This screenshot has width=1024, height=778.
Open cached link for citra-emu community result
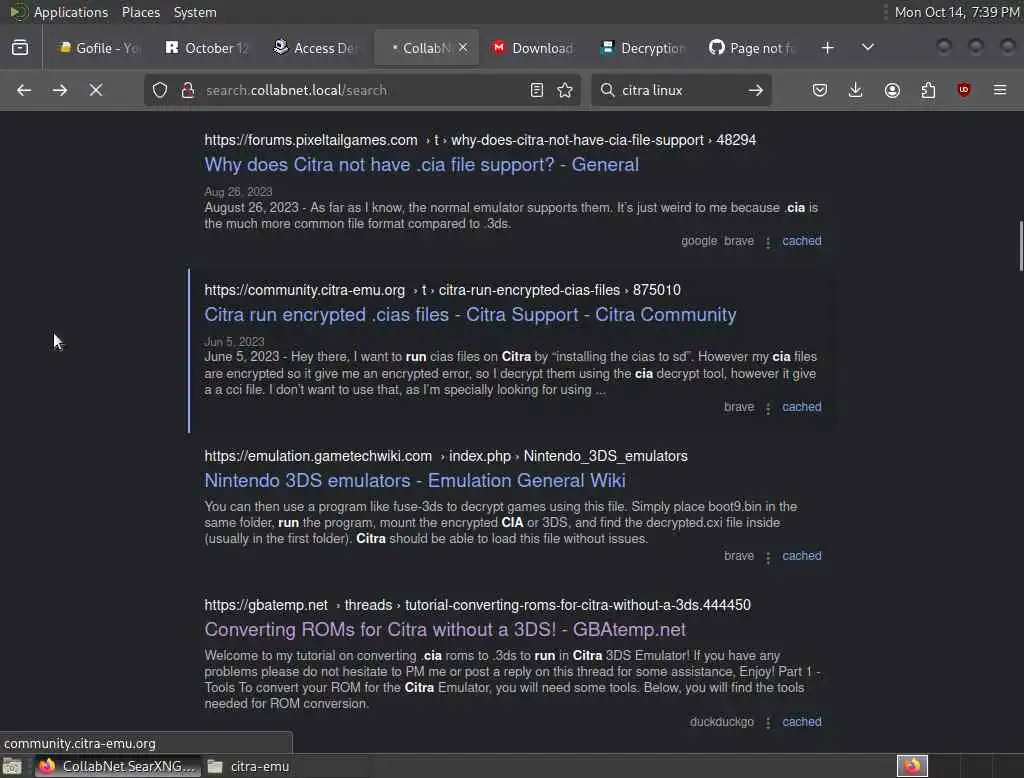(x=802, y=407)
